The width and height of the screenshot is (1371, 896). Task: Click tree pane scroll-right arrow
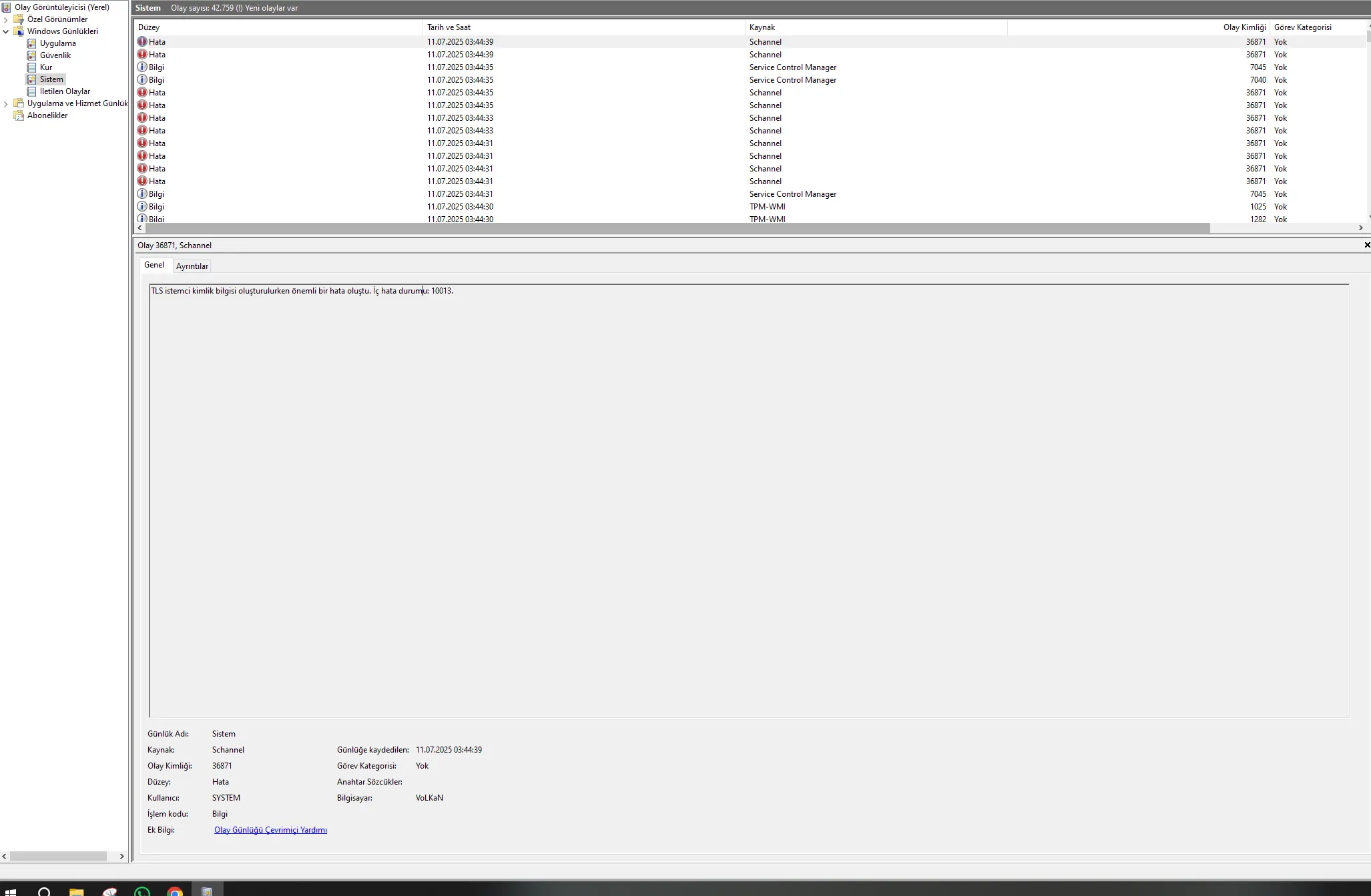pos(121,856)
